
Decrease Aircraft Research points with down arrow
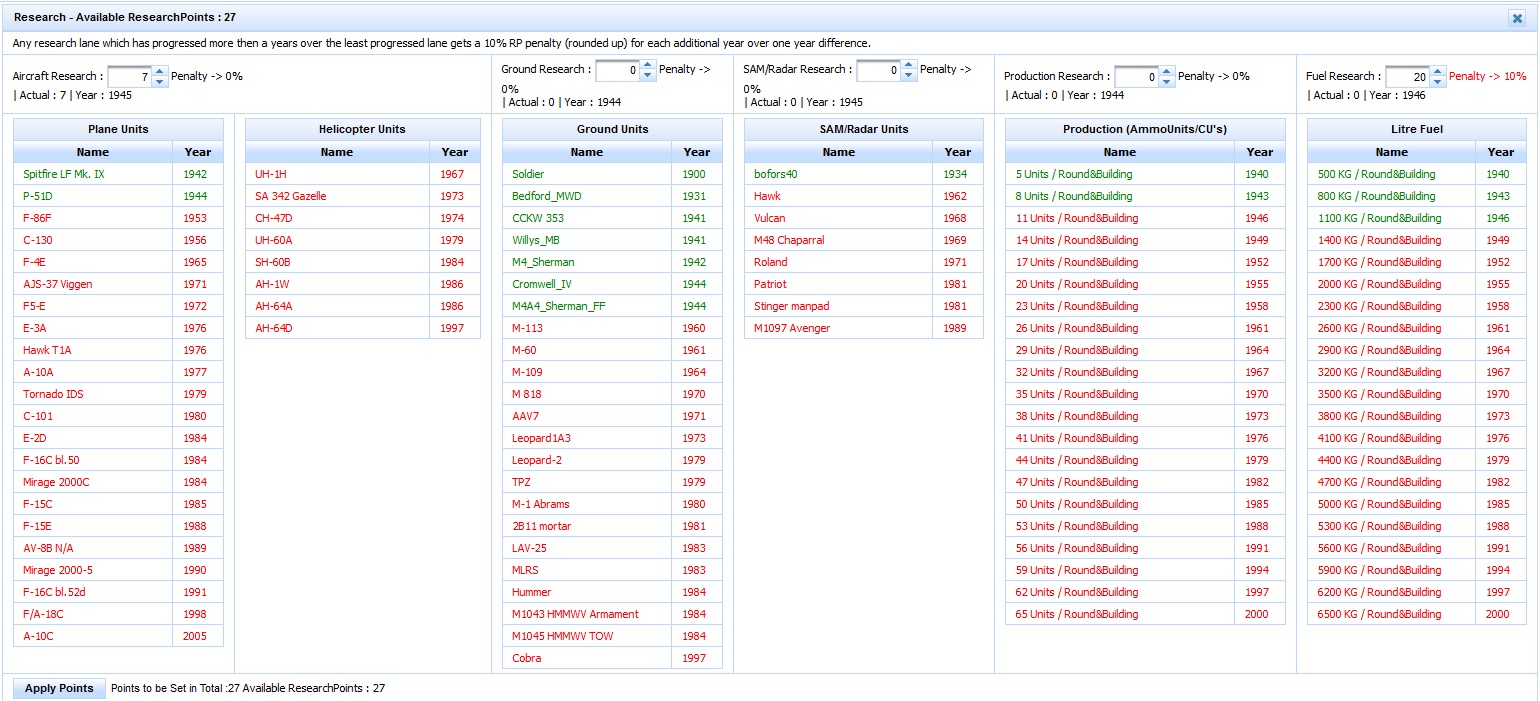pos(159,82)
